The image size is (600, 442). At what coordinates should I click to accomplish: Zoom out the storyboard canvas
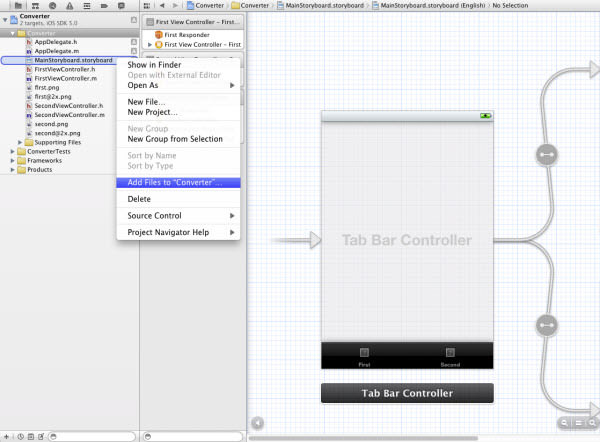564,423
